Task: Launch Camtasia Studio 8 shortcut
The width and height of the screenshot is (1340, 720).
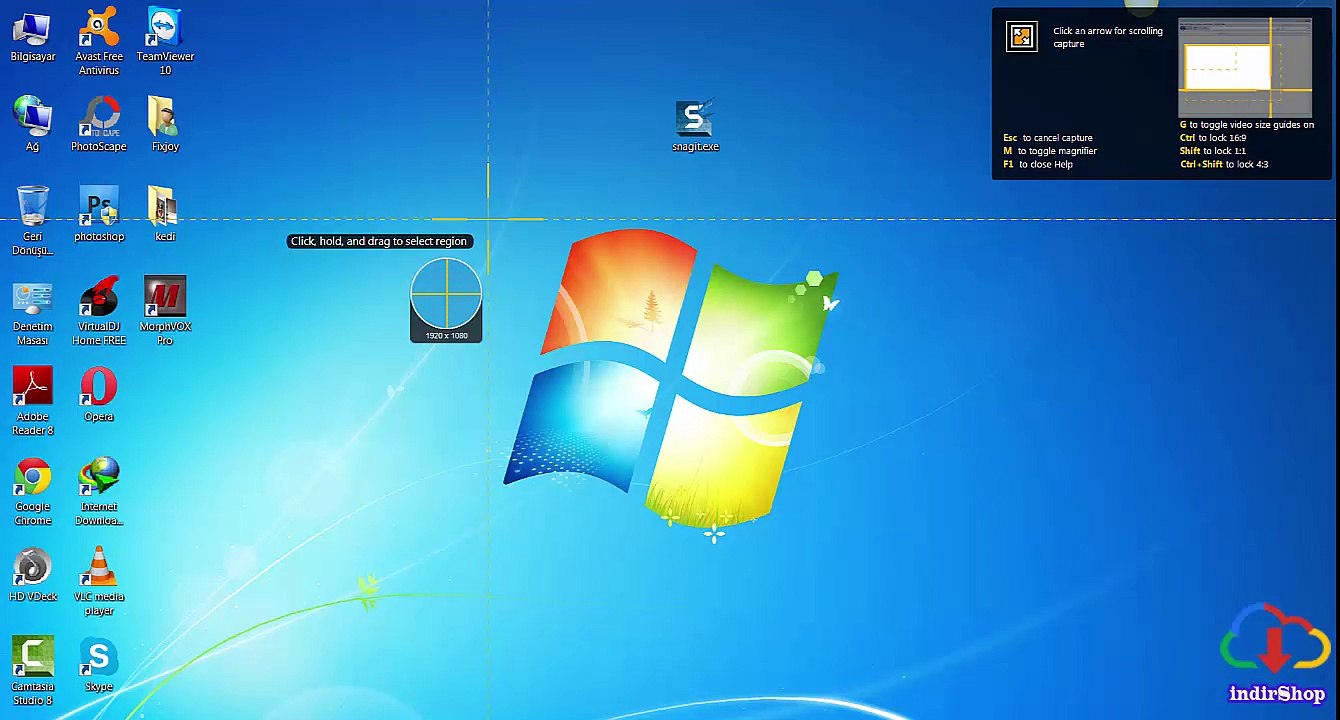Action: (33, 672)
